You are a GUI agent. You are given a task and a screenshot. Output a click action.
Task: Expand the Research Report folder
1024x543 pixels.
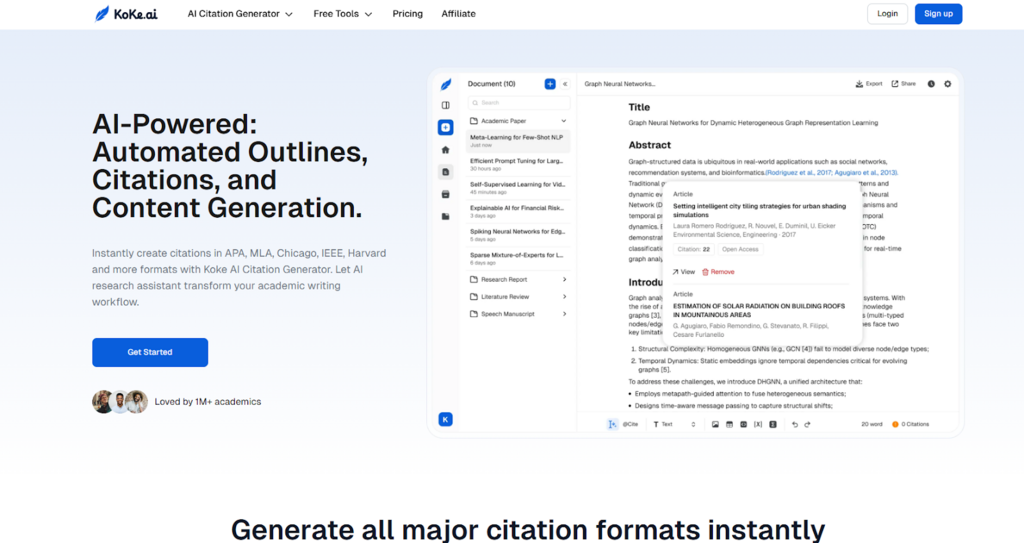coord(519,280)
